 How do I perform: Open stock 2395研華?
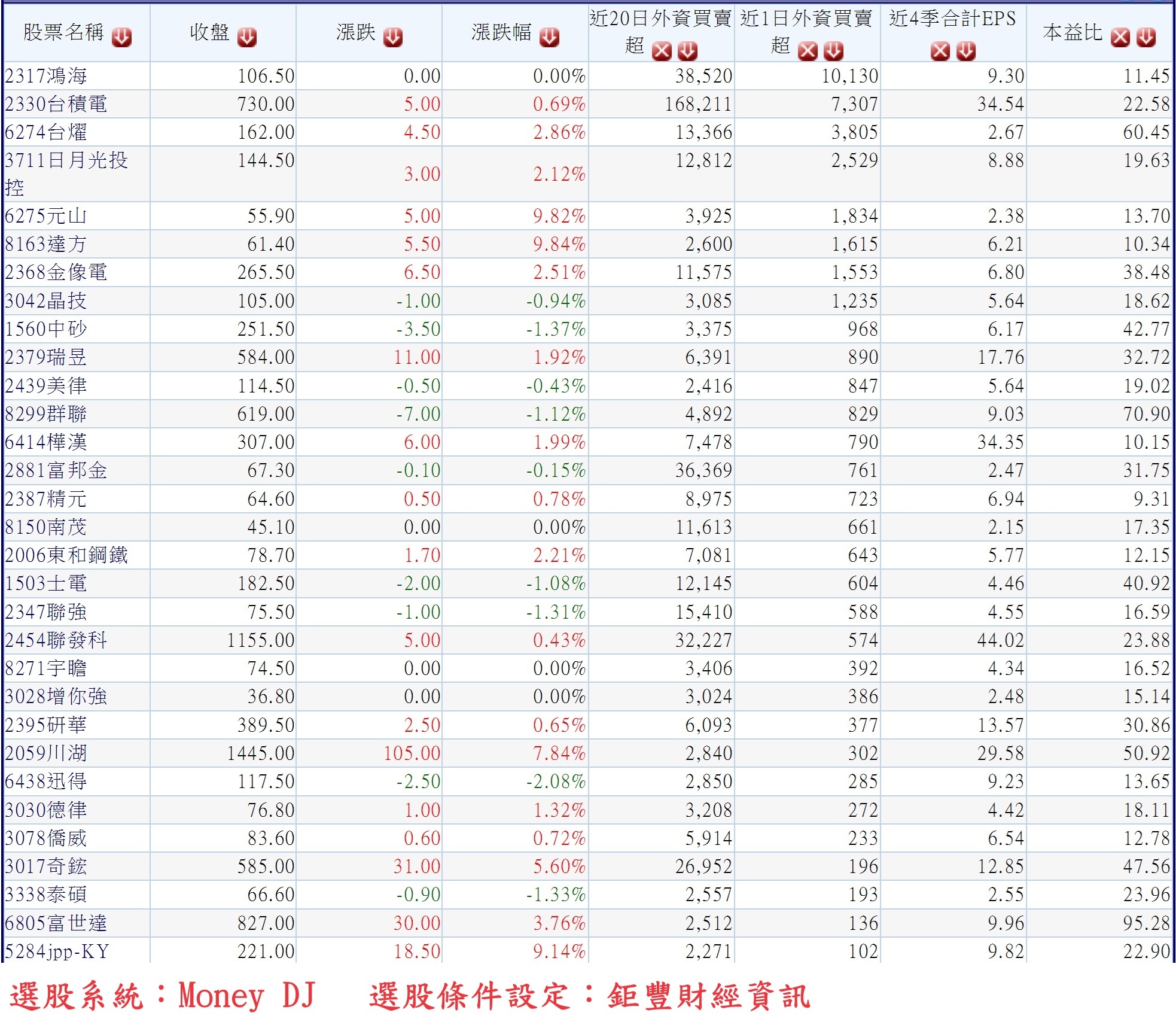[46, 725]
